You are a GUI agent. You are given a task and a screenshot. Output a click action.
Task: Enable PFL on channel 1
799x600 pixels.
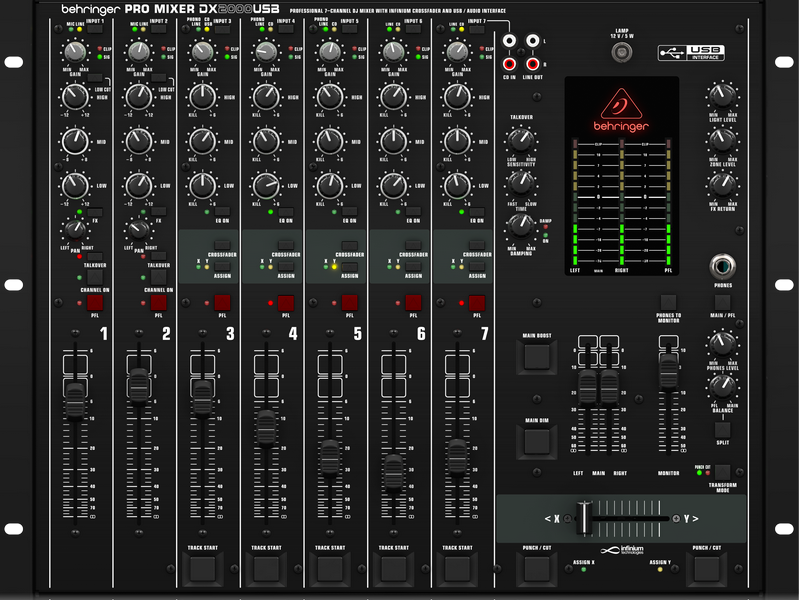95,303
